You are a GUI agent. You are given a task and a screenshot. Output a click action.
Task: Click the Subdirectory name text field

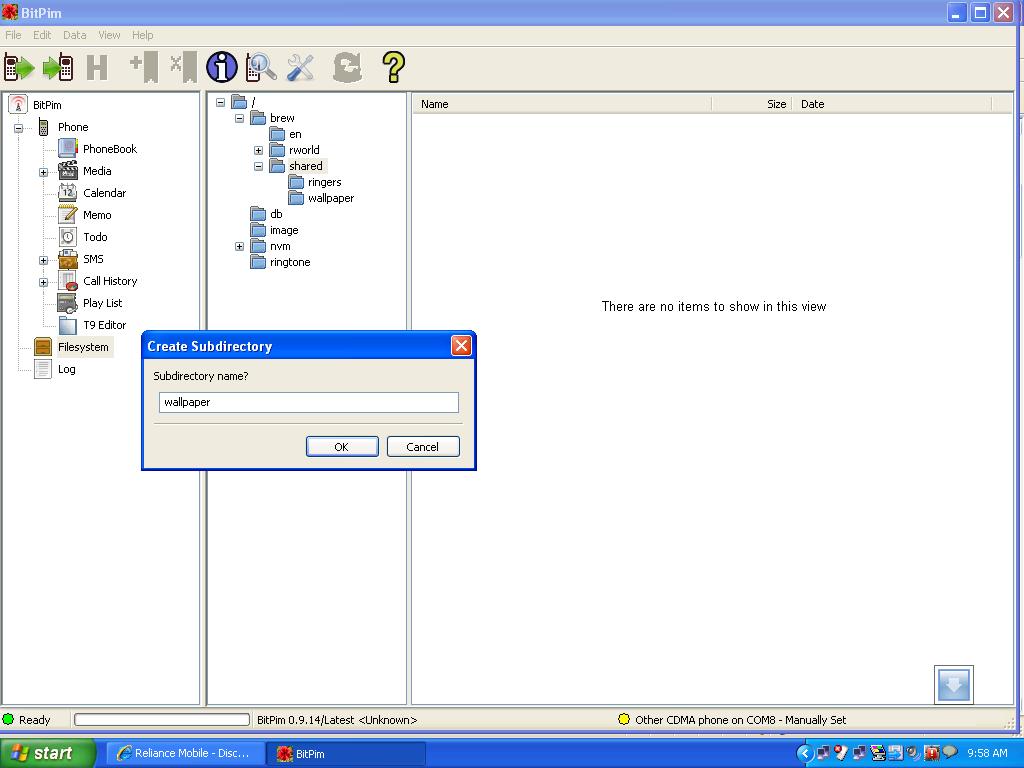pos(309,402)
